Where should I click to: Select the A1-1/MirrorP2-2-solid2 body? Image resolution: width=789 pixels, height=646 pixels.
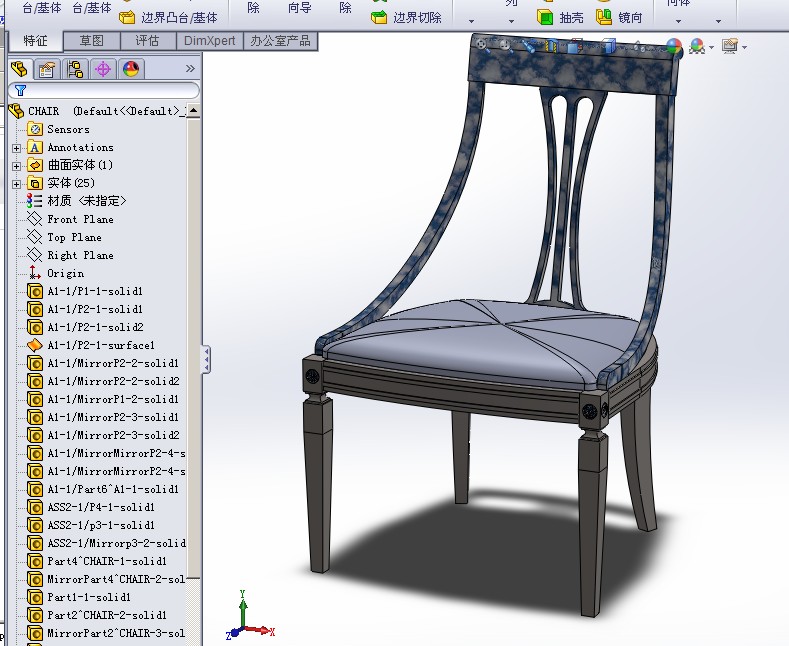pos(113,381)
